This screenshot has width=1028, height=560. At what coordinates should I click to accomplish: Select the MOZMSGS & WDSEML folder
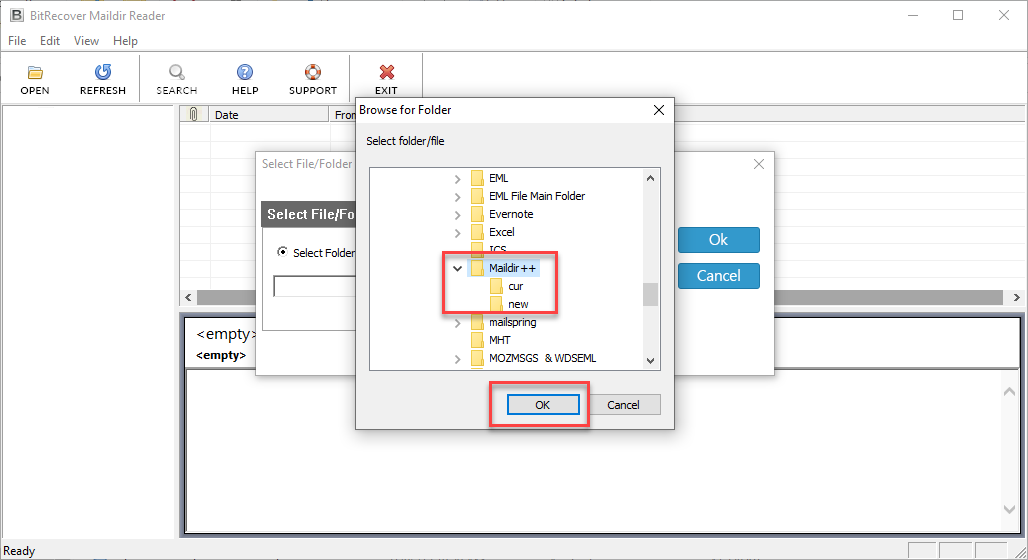click(x=543, y=358)
